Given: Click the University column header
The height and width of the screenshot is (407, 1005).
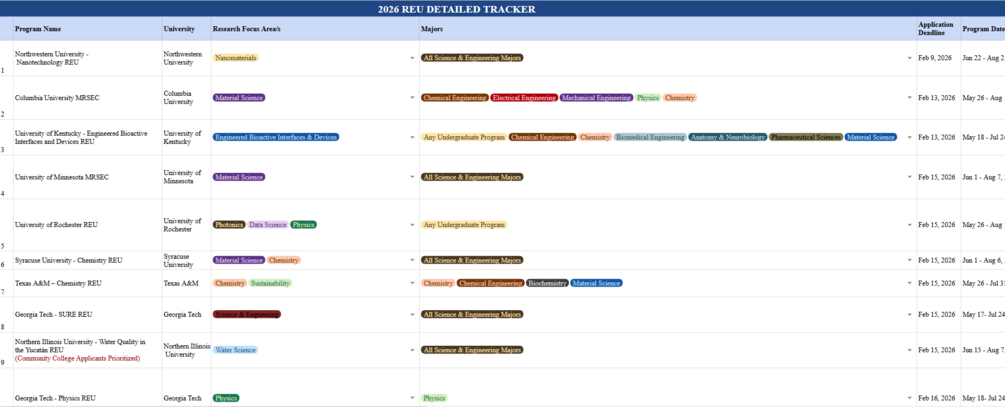Looking at the screenshot, I should click(187, 29).
